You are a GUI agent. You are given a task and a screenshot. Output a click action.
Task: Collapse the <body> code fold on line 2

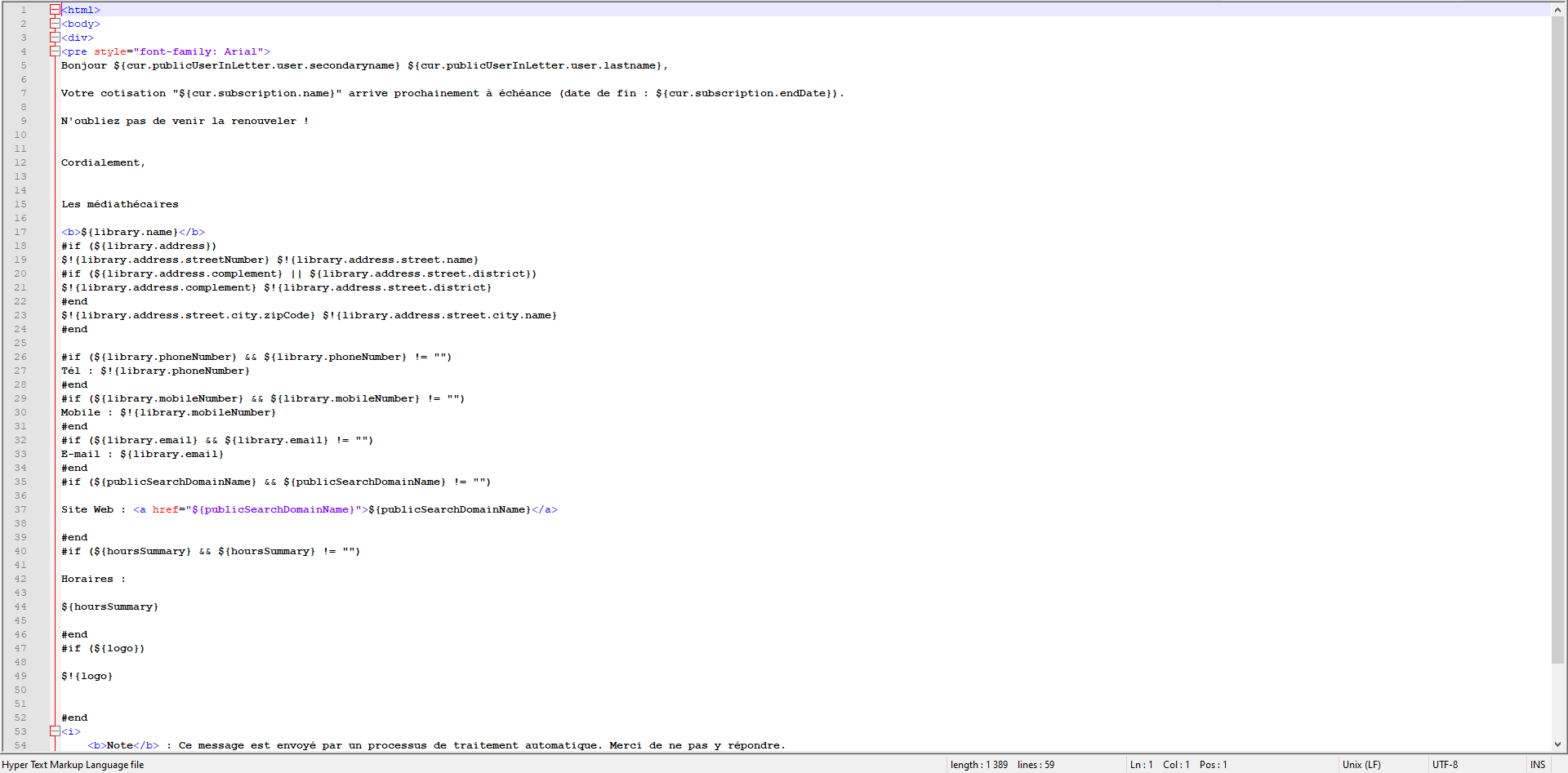point(55,23)
